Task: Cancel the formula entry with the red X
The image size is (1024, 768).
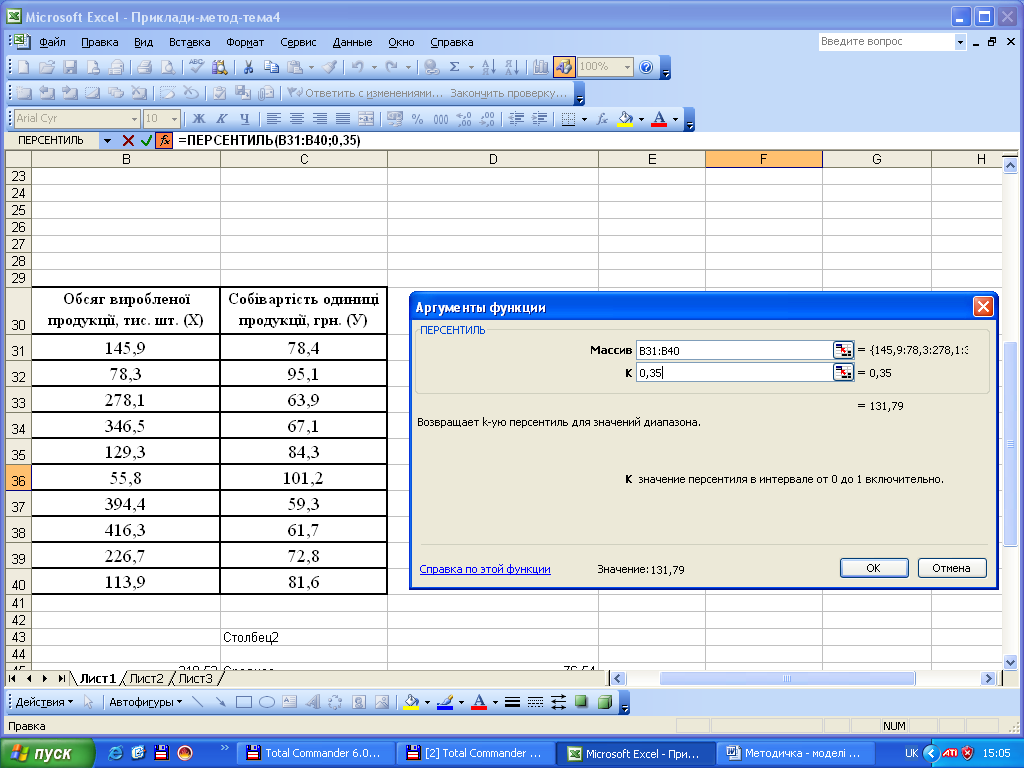Action: 128,140
